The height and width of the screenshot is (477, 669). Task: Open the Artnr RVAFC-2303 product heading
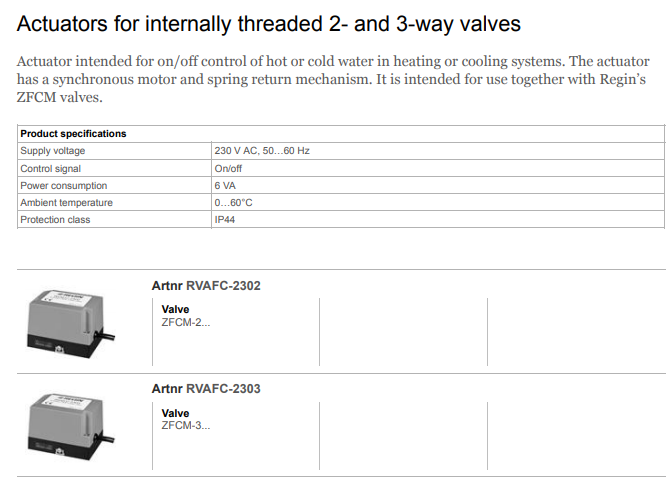coord(206,388)
